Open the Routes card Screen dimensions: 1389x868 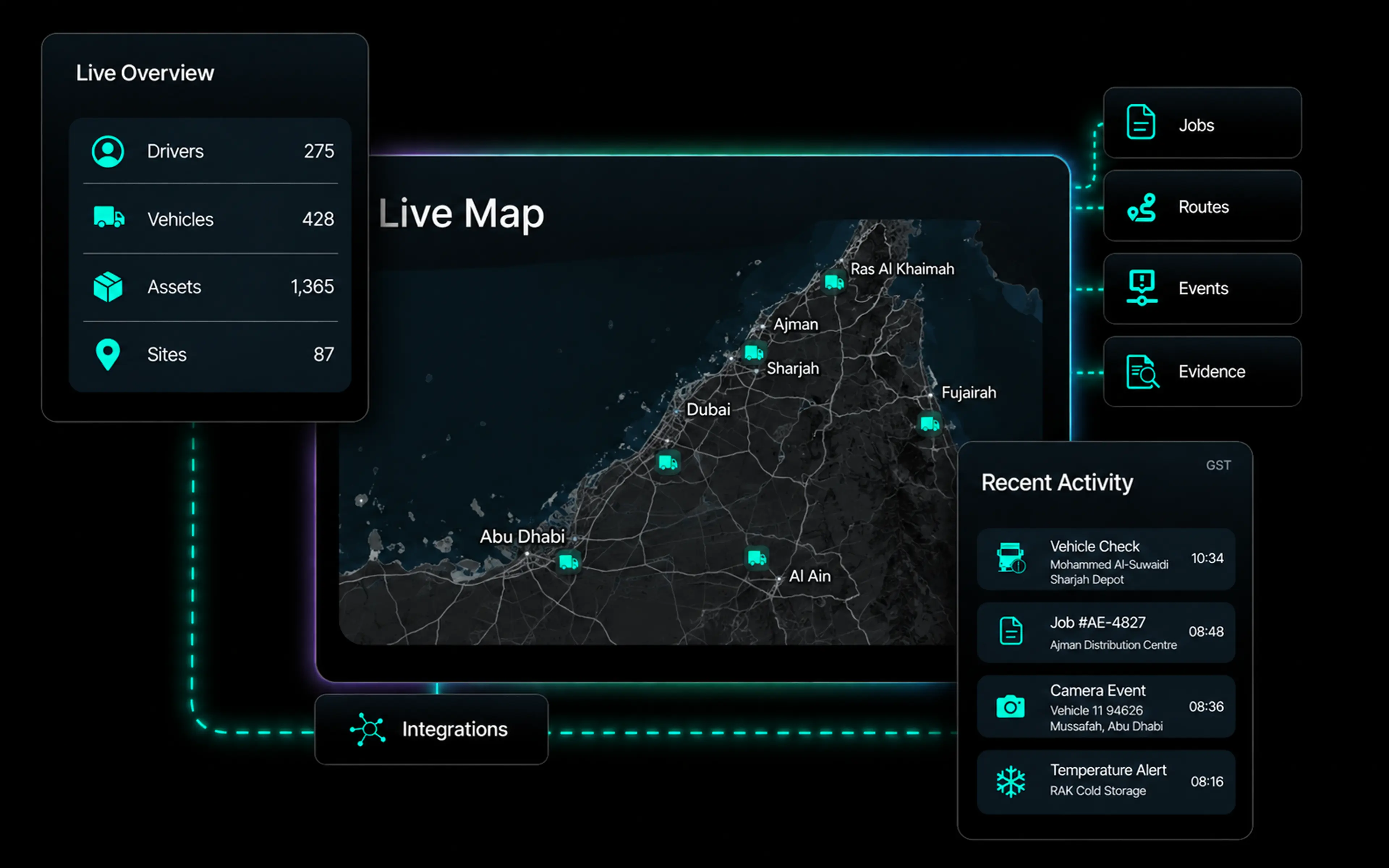(1202, 205)
